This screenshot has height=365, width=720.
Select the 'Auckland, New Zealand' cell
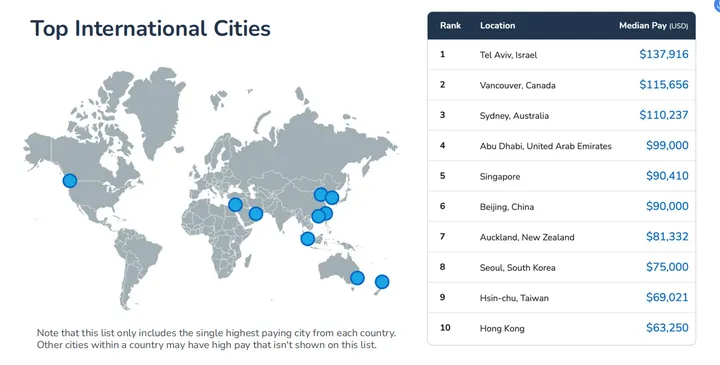point(527,237)
